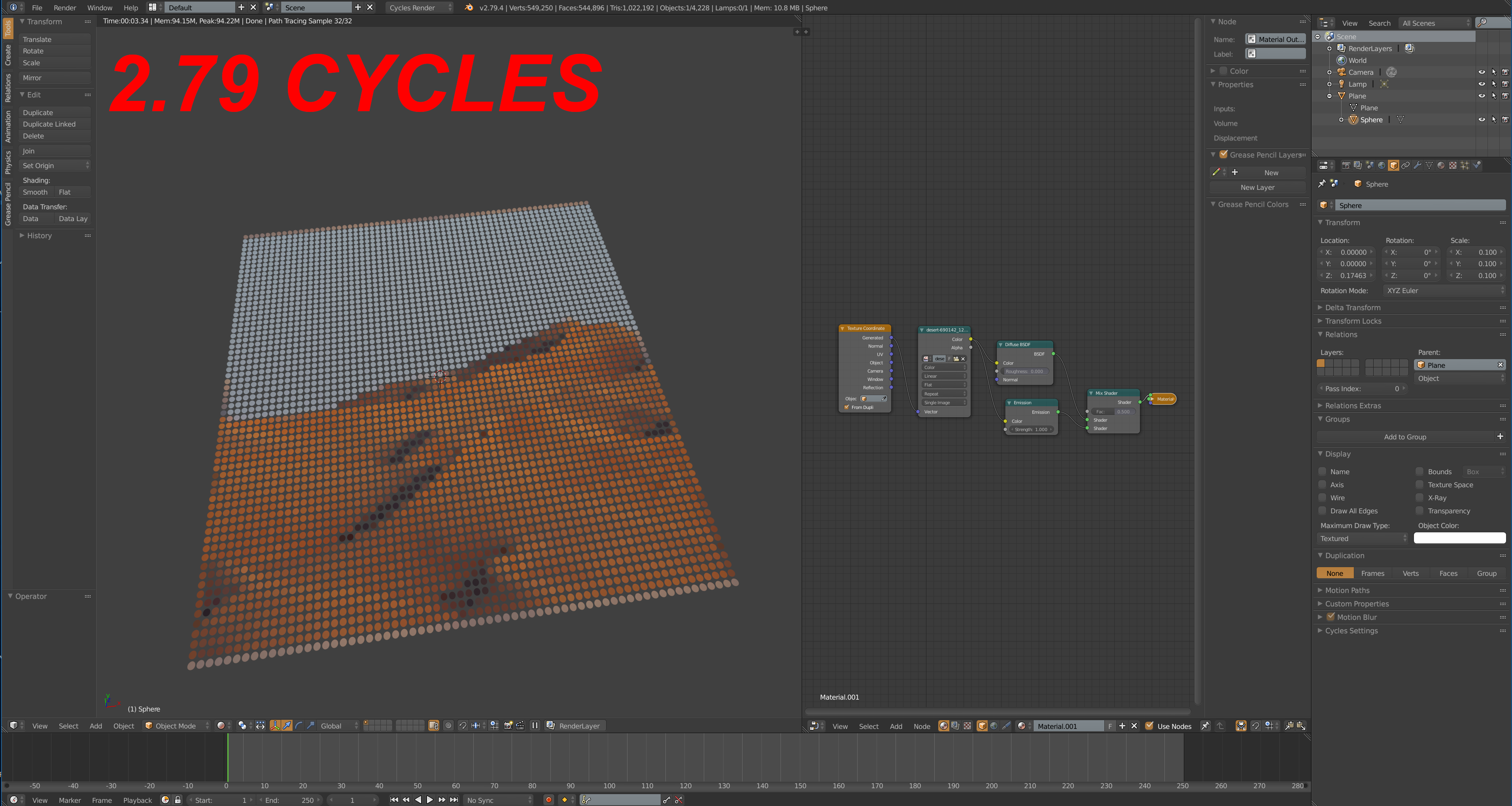Click the Mirror button

coord(55,78)
